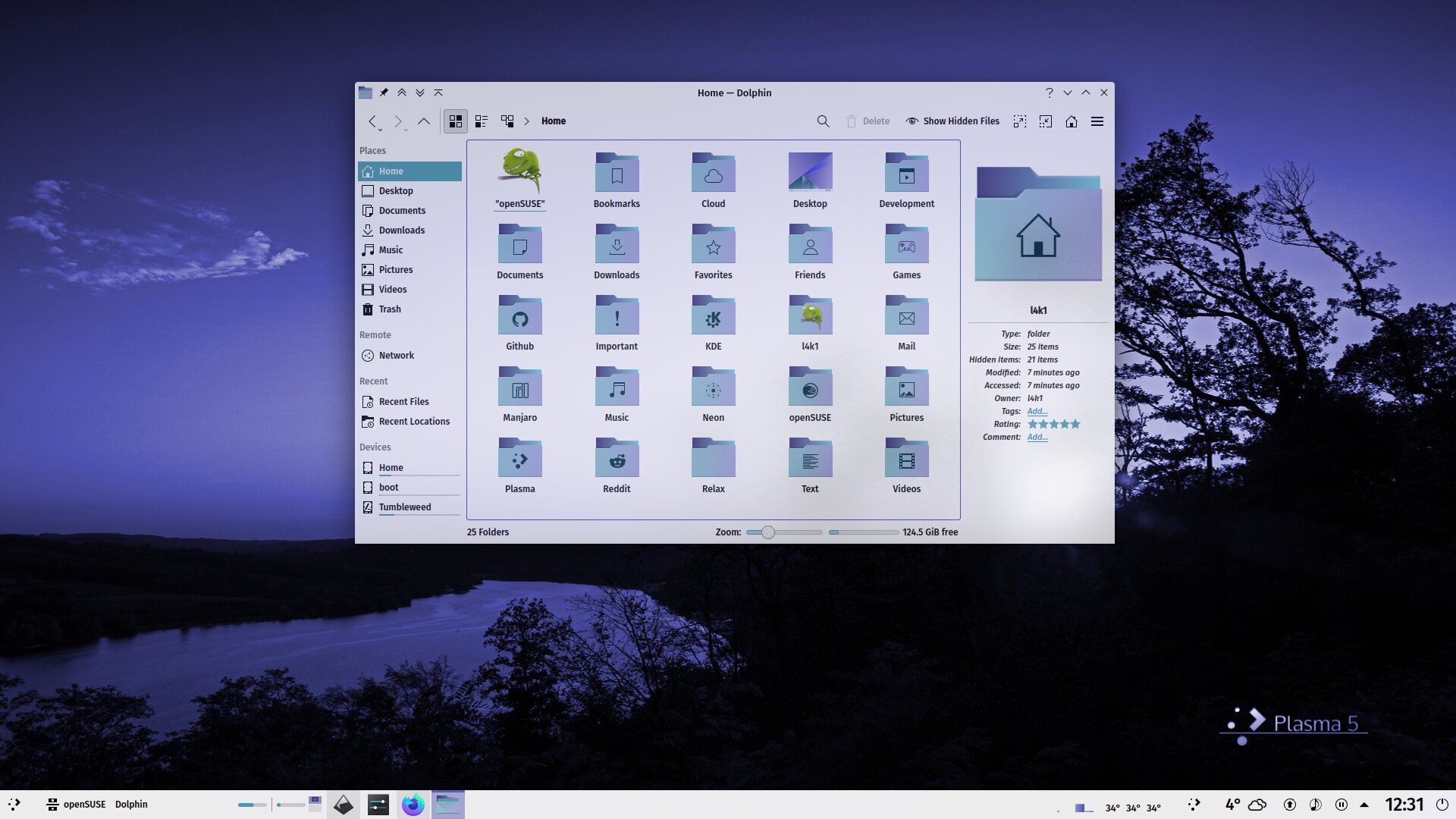Toggle pin window on all desktops
The image size is (1456, 819).
[384, 93]
